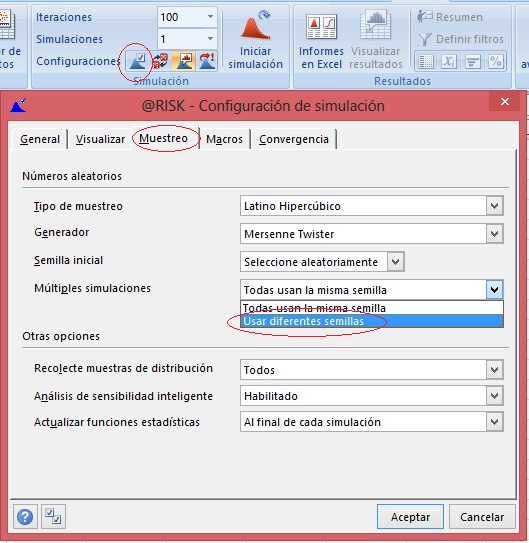
Task: Switch to the Macros tab
Action: pyautogui.click(x=224, y=139)
